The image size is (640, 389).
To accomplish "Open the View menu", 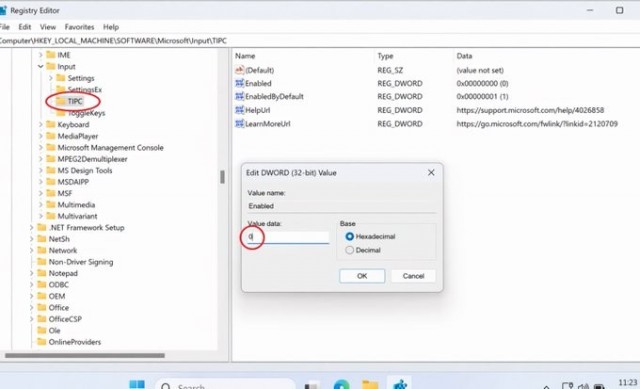I will pos(48,27).
